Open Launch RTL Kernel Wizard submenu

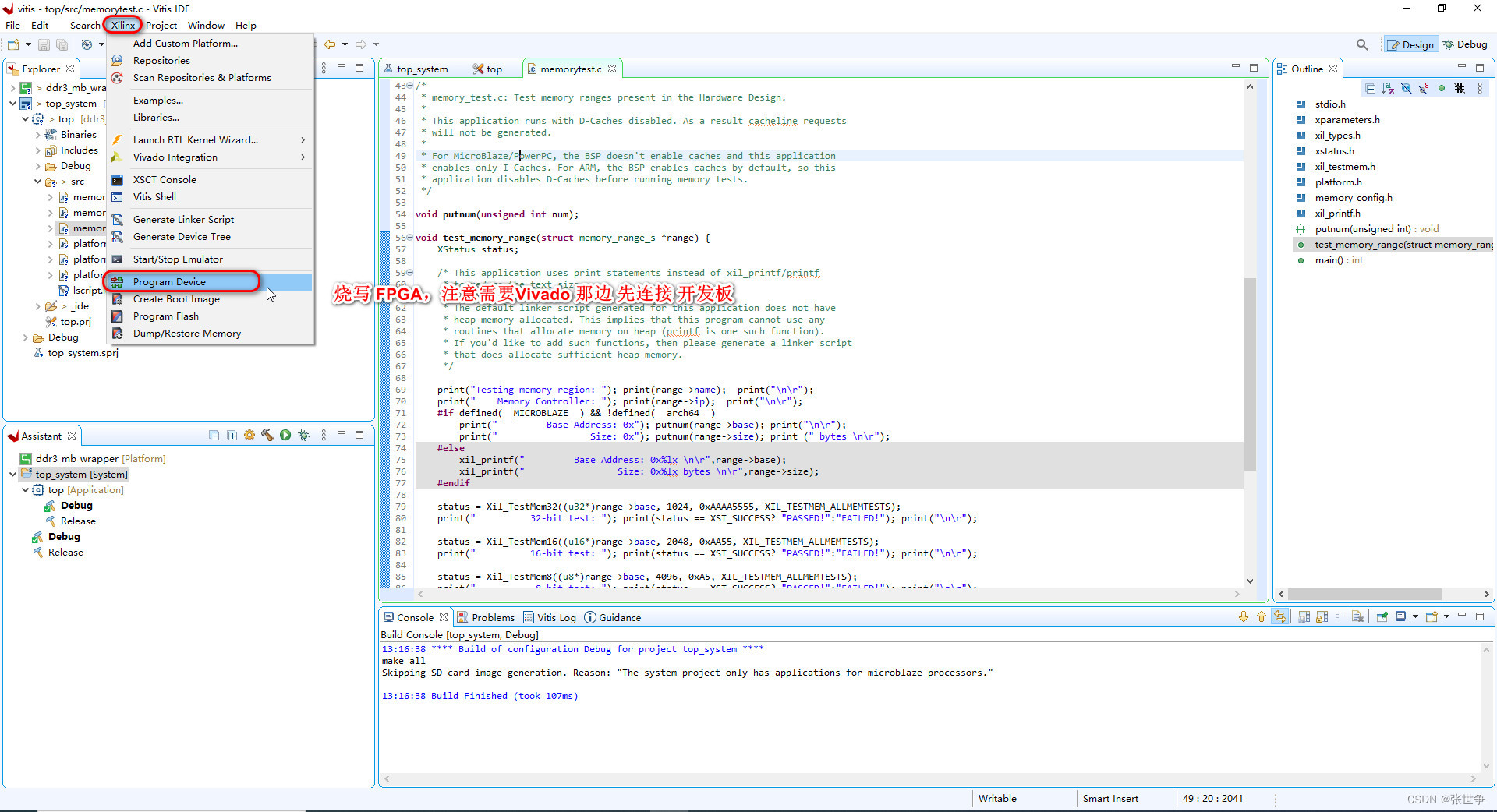pos(211,140)
